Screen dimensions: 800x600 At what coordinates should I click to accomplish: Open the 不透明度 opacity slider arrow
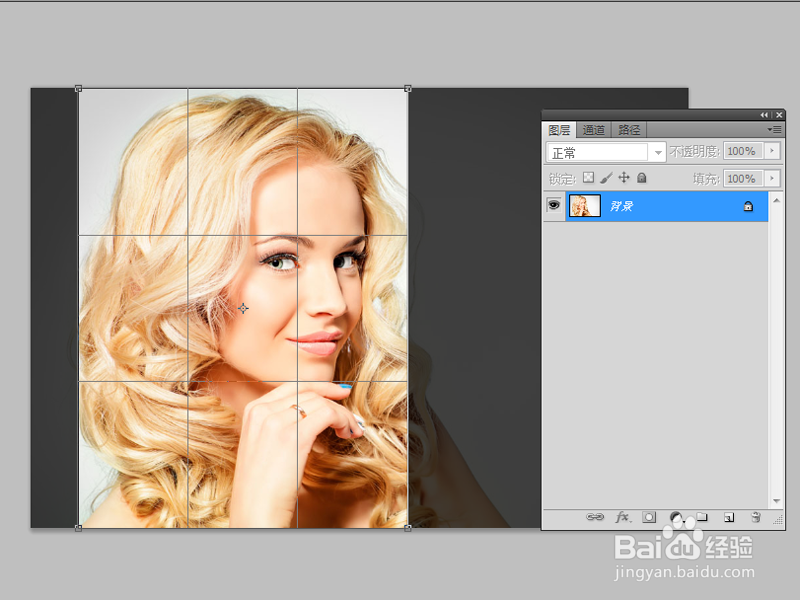772,151
